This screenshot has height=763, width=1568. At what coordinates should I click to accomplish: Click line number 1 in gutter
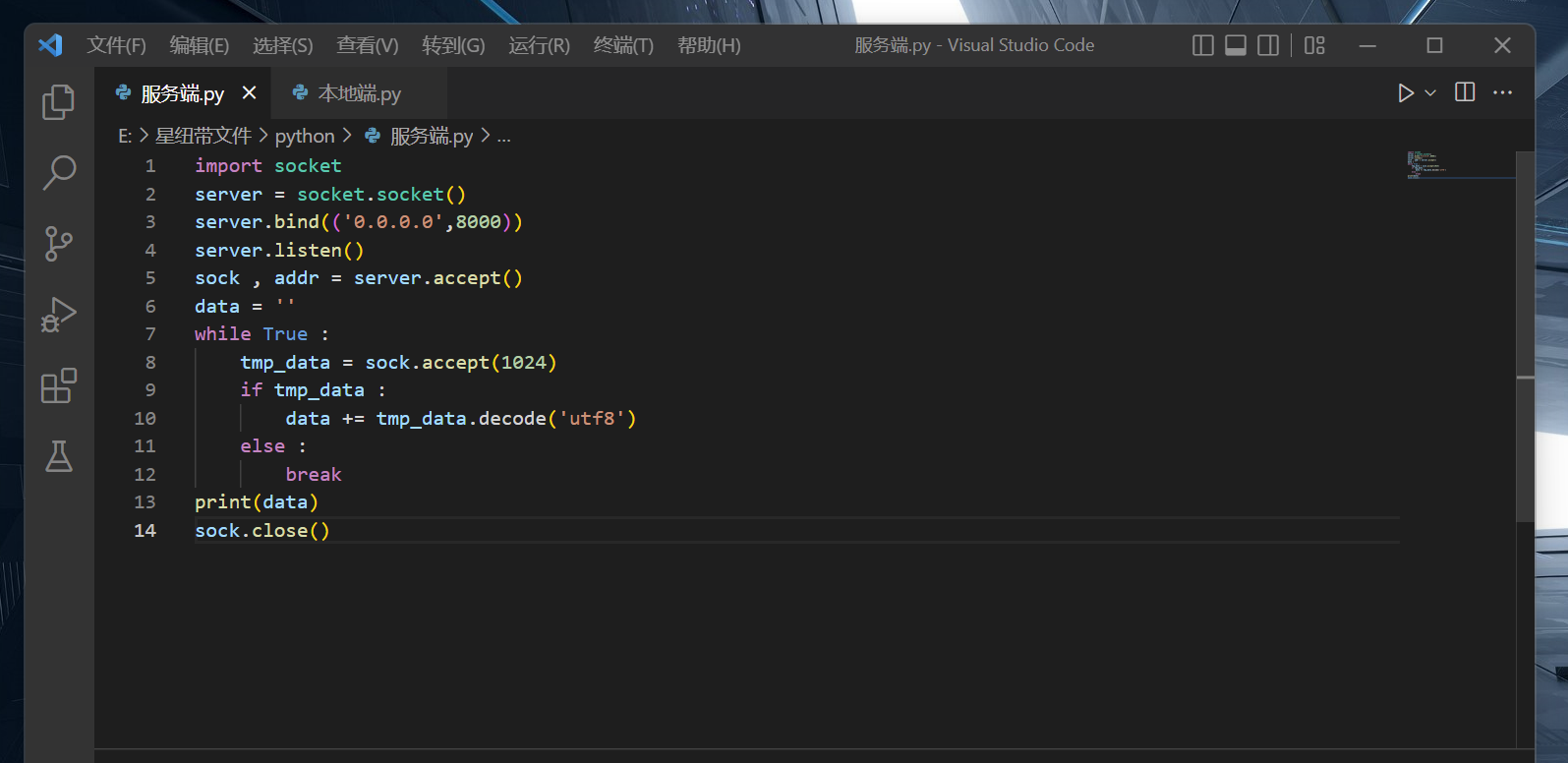[150, 165]
